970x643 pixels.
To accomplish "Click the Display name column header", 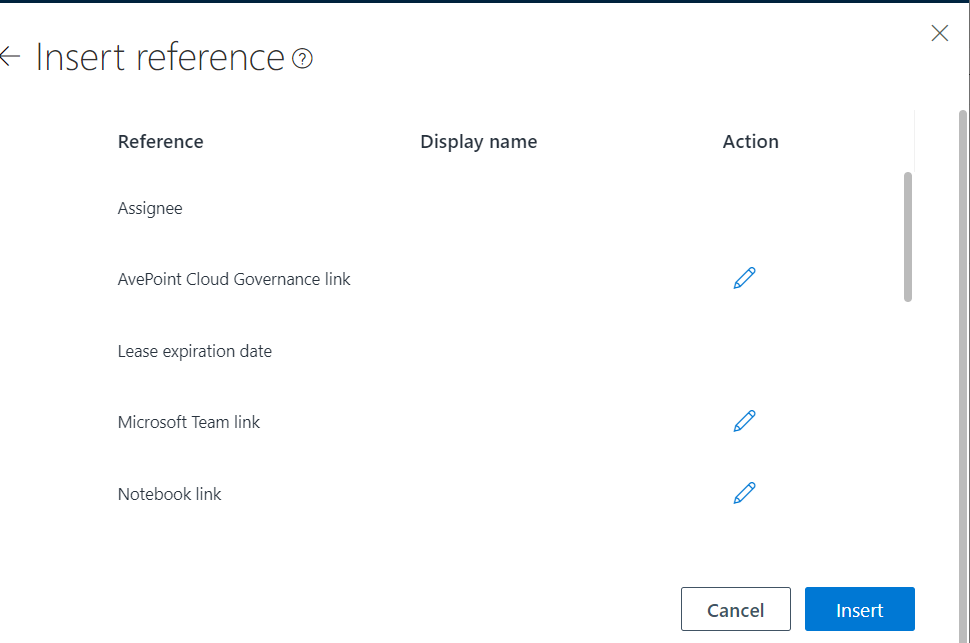I will click(478, 141).
